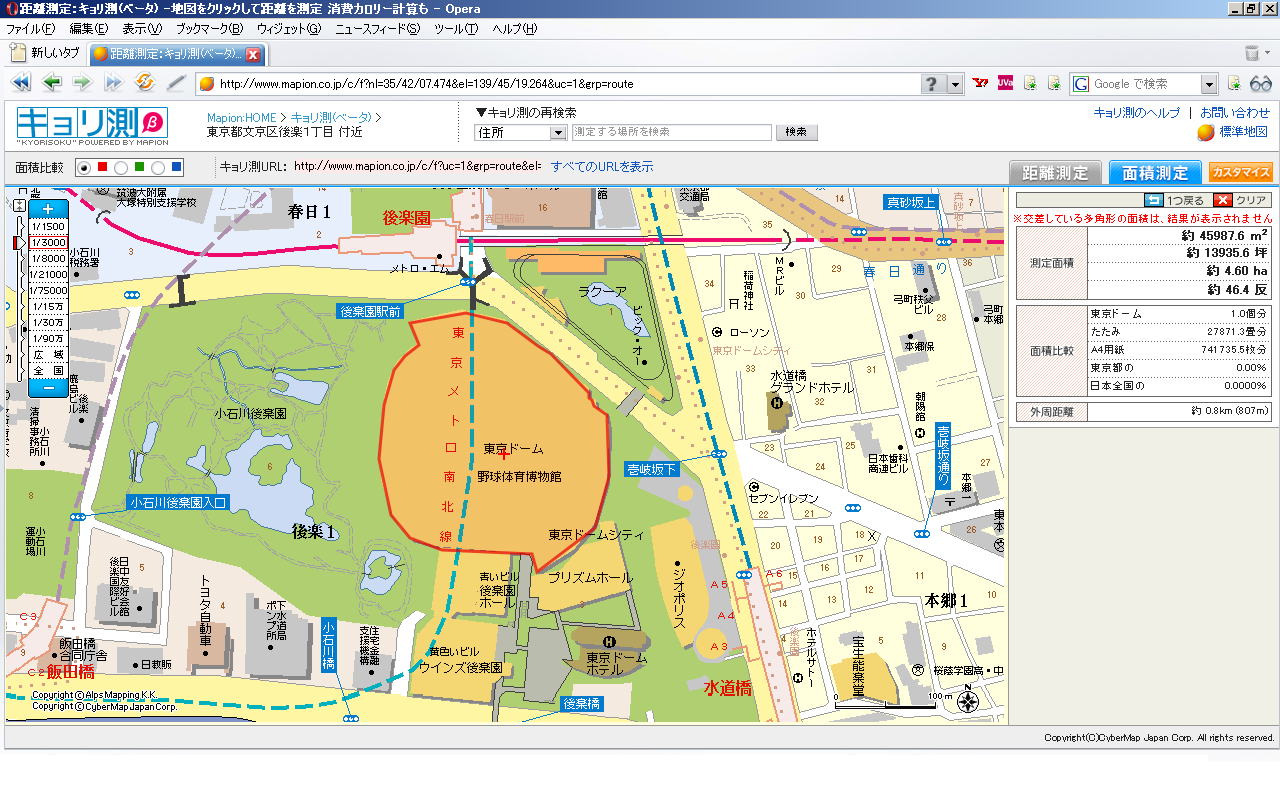Click the red UVa toolbar icon

click(x=1005, y=83)
